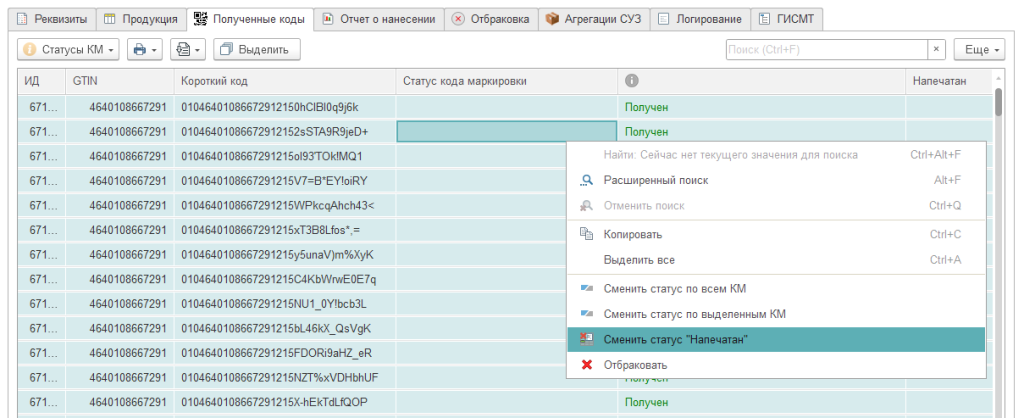Click the active status cell of 2sSTA9R9jeD+ row
Screen dimensions: 1024x418
pyautogui.click(x=507, y=132)
